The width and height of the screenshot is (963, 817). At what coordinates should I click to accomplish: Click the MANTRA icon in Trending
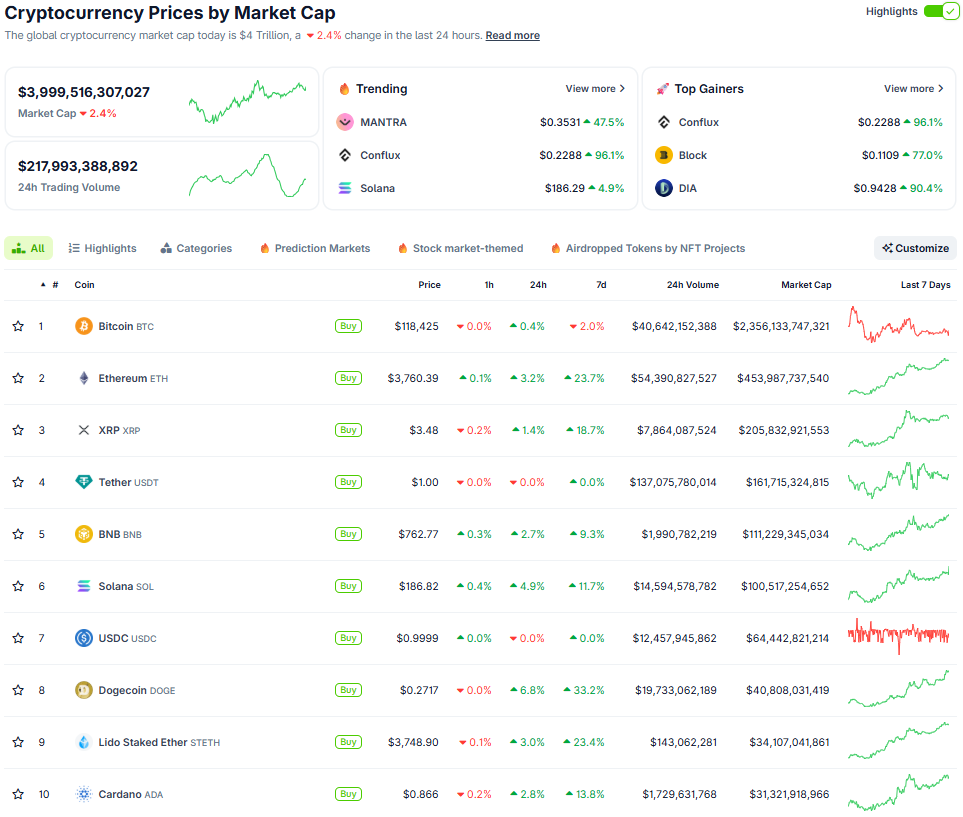[x=345, y=122]
